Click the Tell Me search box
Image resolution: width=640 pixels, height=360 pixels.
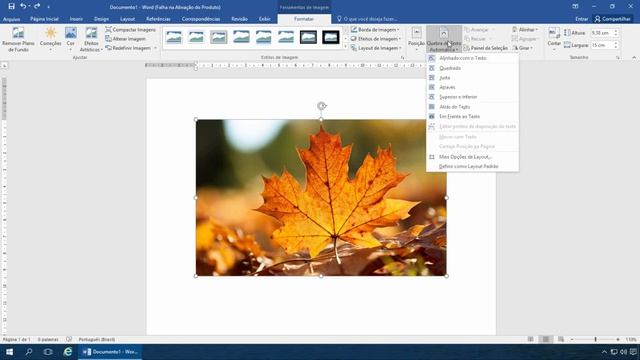(x=367, y=19)
